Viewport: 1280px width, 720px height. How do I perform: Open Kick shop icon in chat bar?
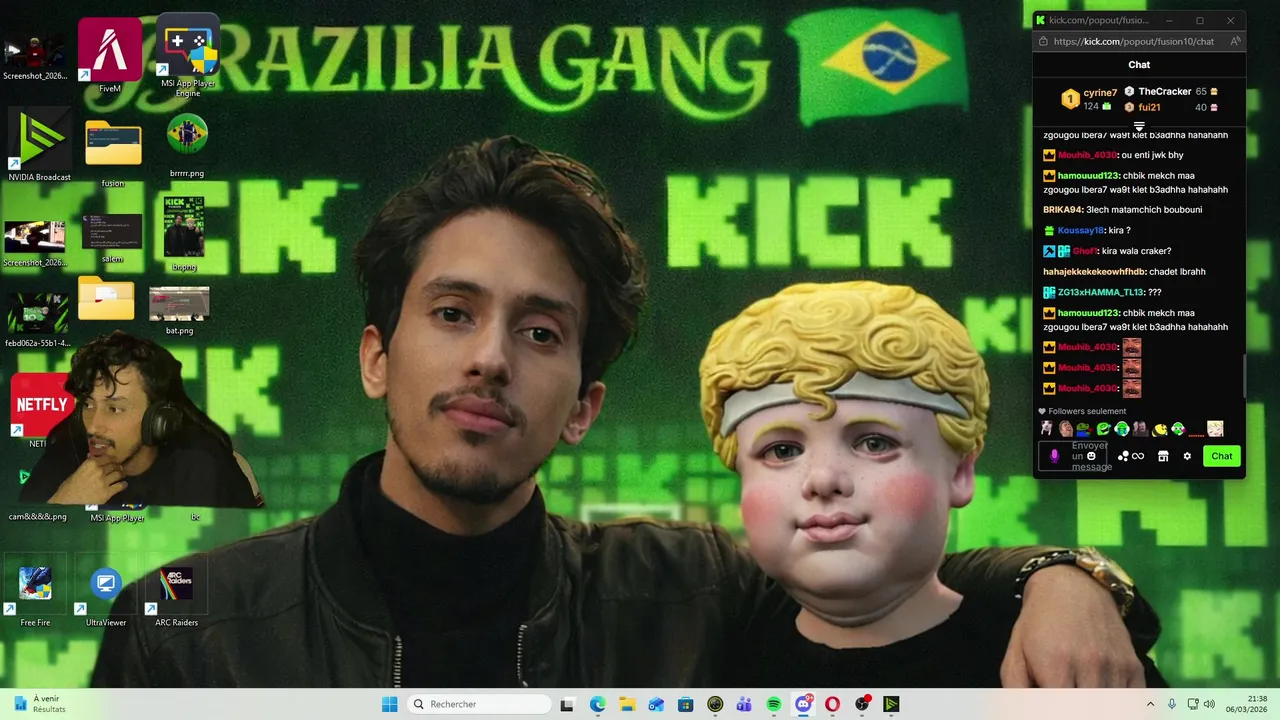tap(1163, 456)
